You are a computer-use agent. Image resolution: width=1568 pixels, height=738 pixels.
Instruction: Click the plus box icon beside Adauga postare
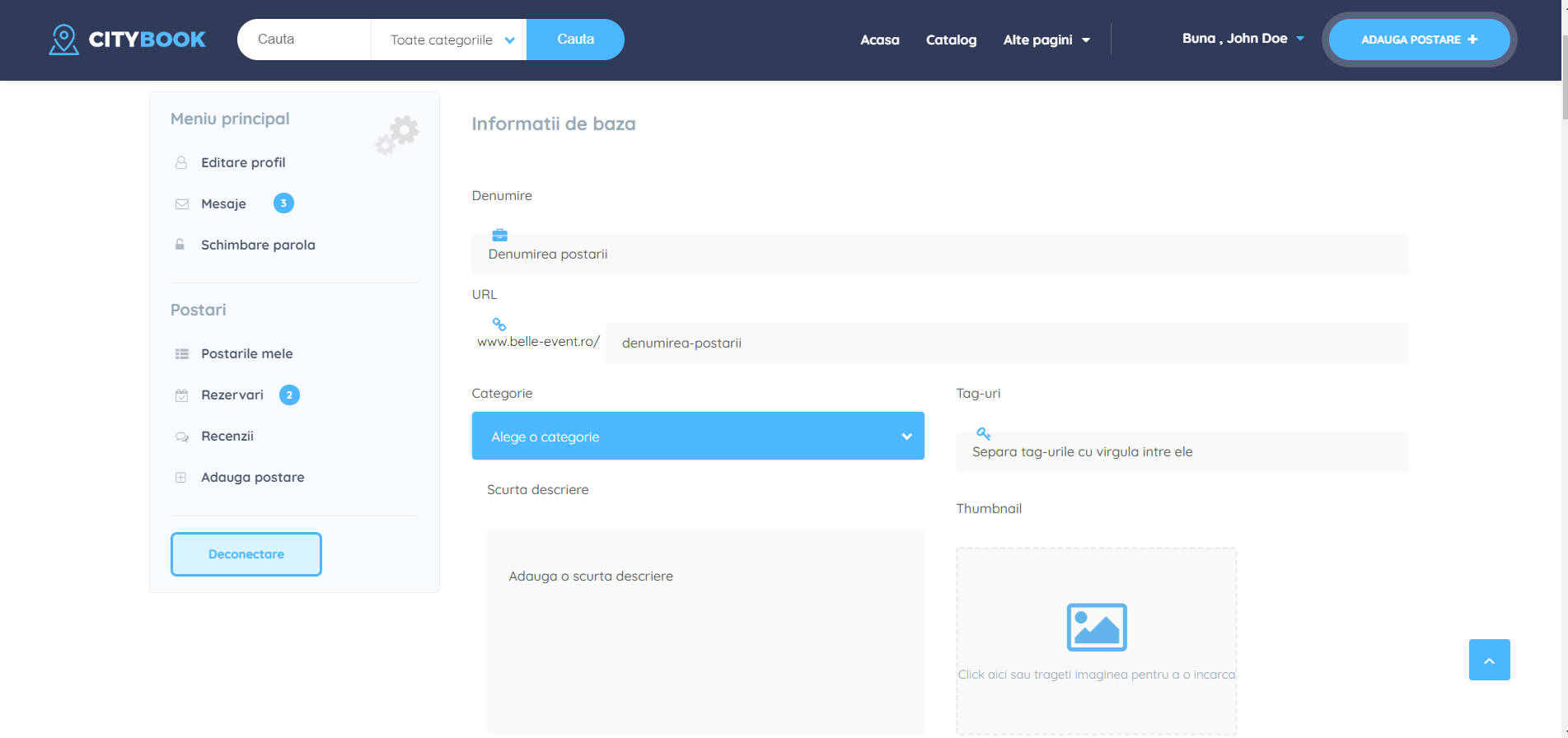point(181,478)
